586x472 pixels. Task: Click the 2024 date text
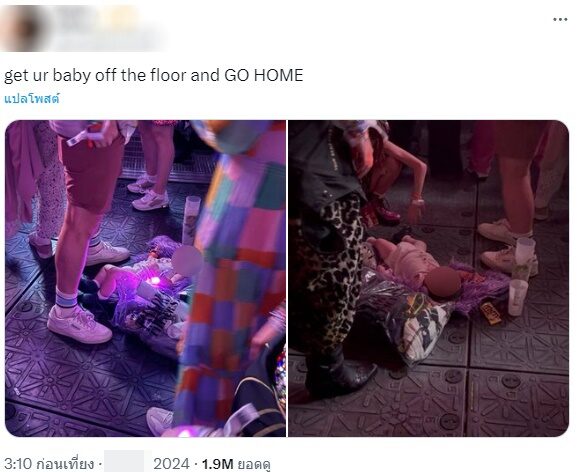[x=171, y=464]
